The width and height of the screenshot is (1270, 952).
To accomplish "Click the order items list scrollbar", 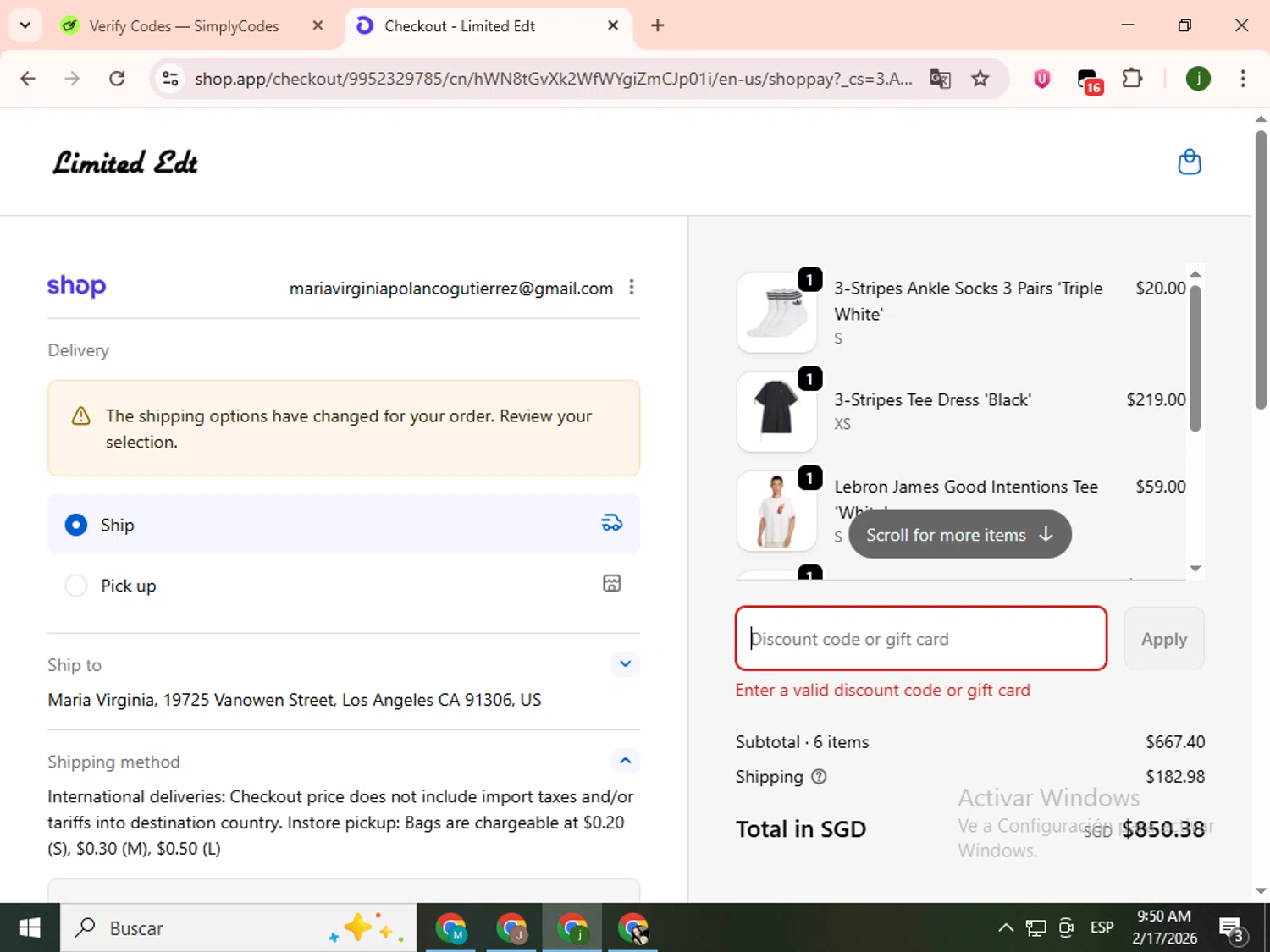I will (1195, 359).
